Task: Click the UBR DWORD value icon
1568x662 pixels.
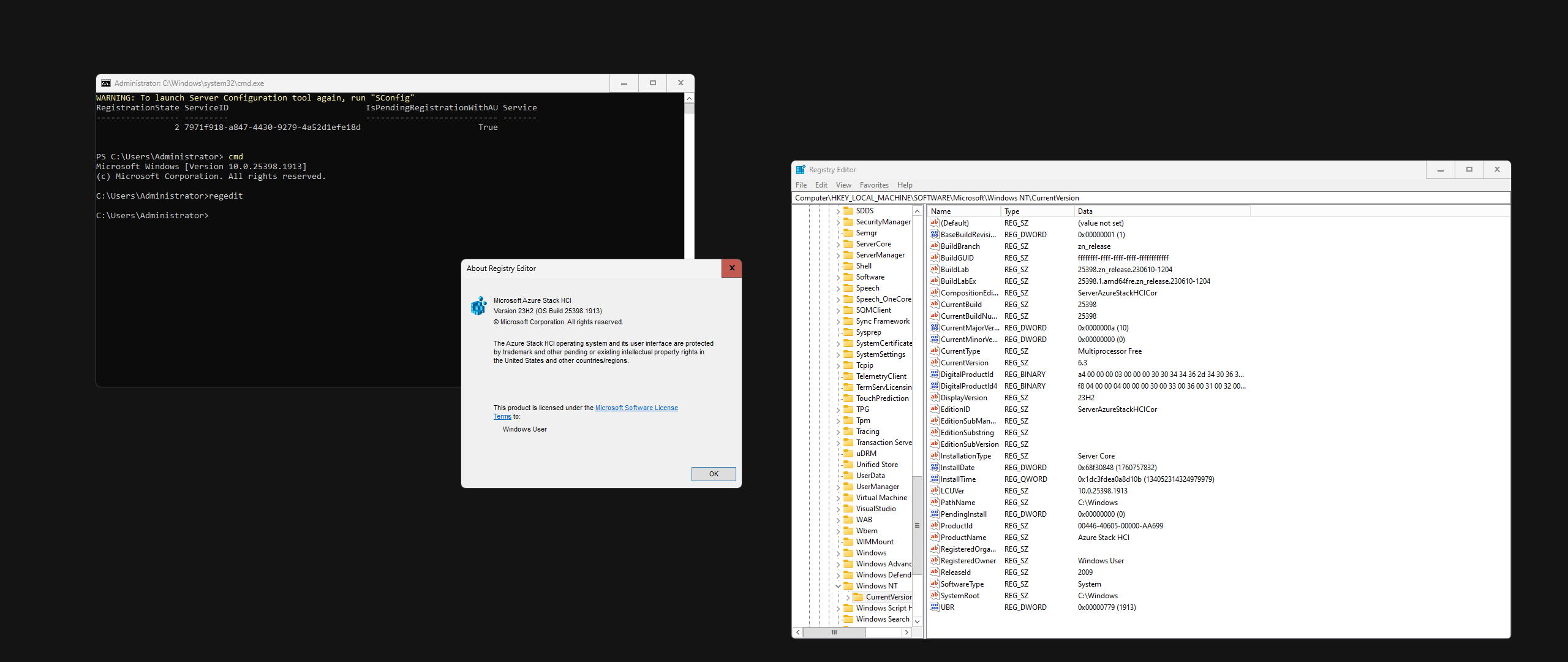Action: click(934, 607)
